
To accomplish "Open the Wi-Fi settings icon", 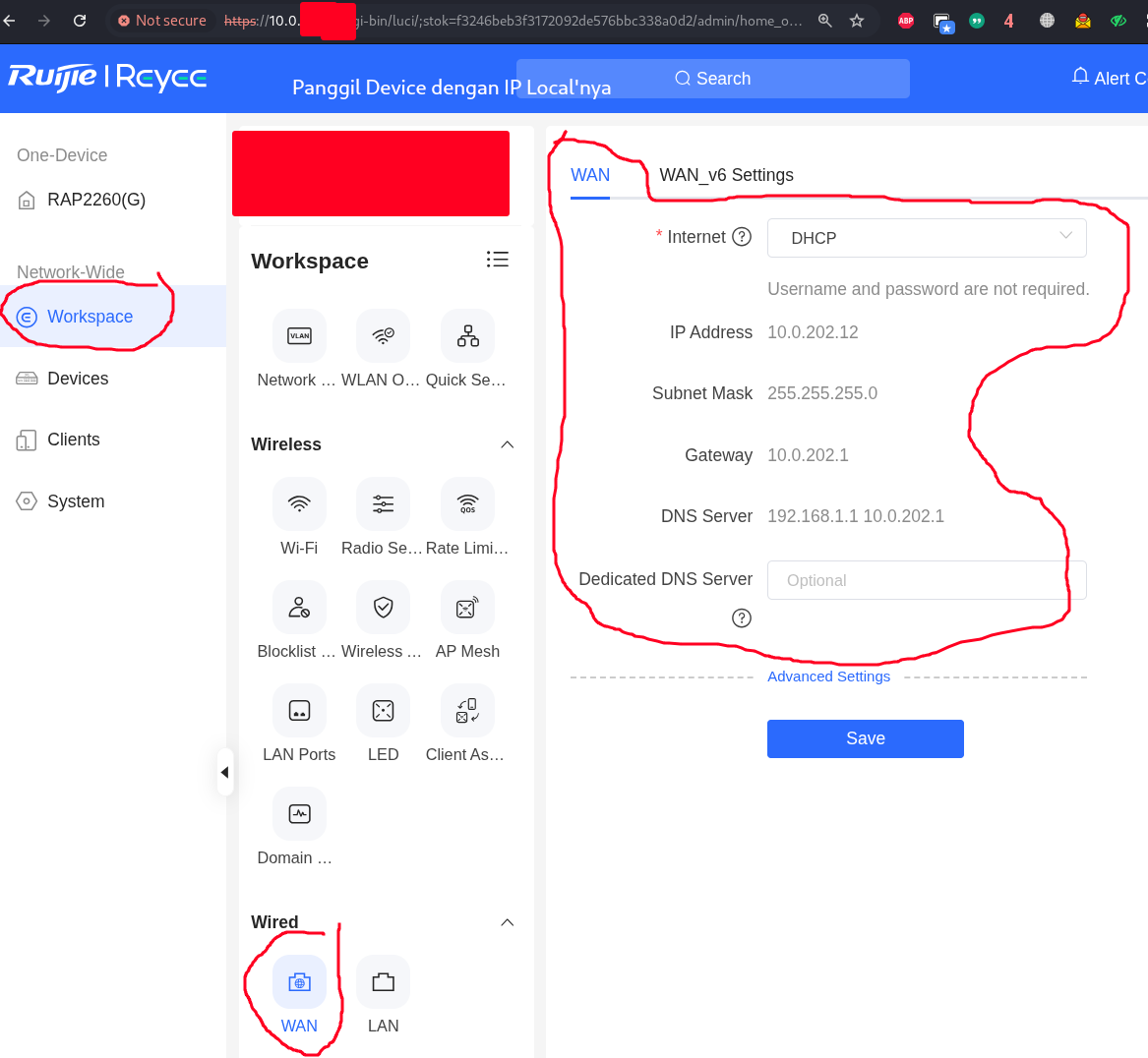I will (x=299, y=504).
